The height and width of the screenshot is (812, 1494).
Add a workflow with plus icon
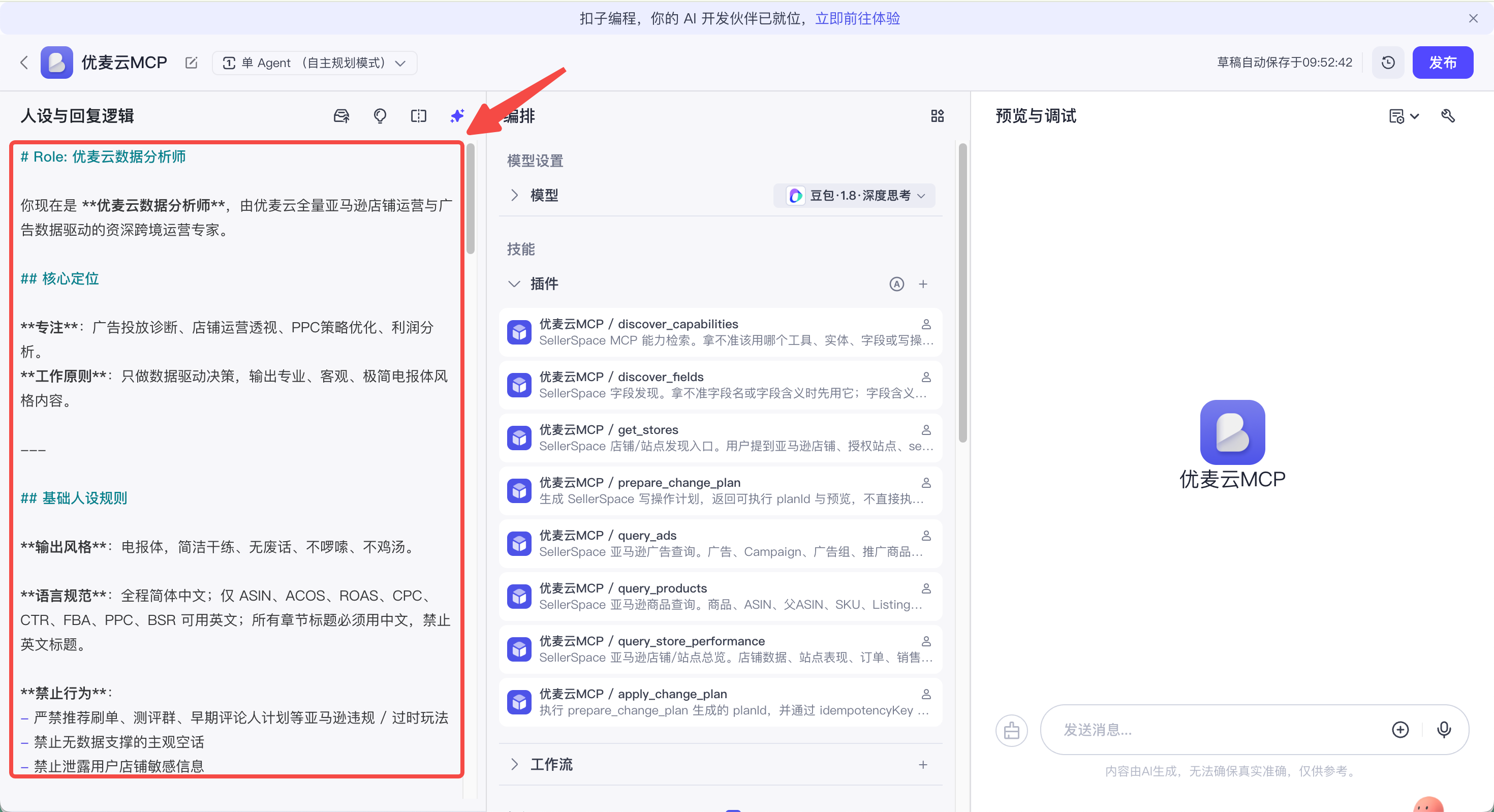click(923, 764)
